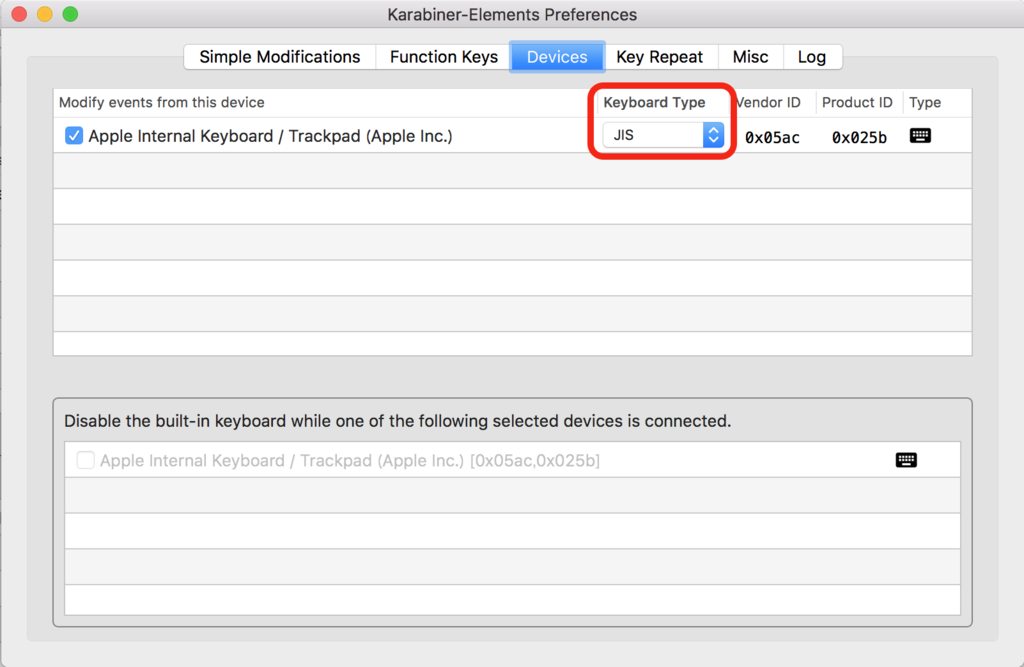
Task: Switch to the Function Keys tab
Action: tap(443, 57)
